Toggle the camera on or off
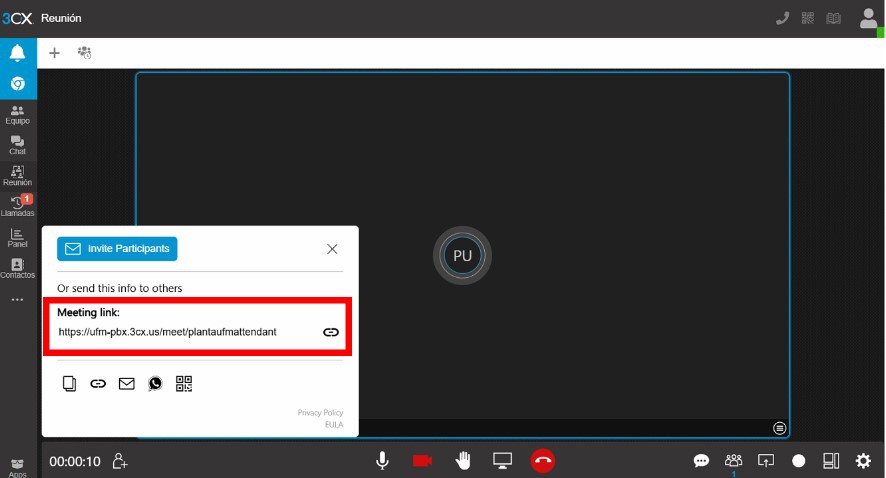 422,460
